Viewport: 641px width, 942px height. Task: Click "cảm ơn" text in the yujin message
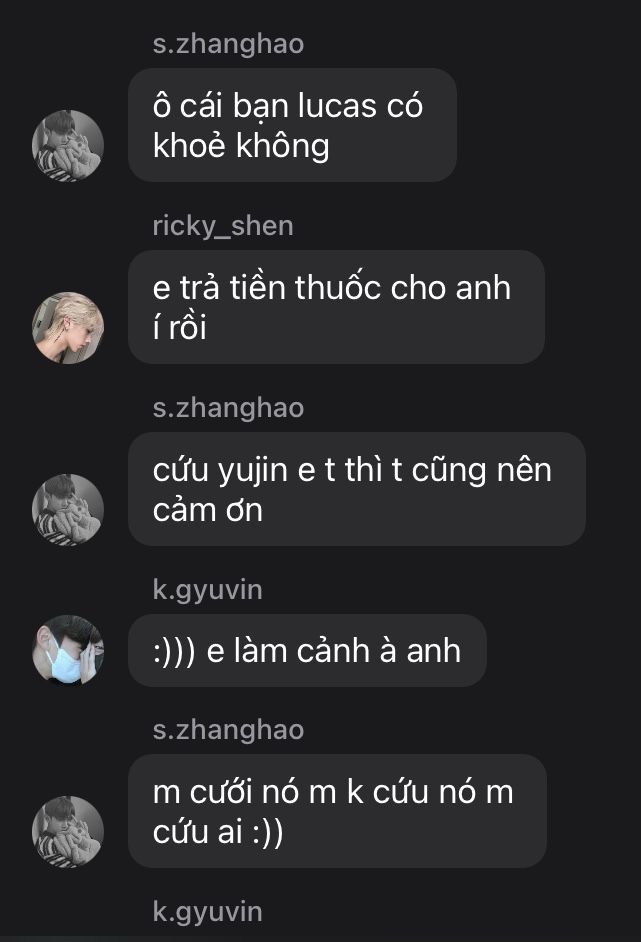click(208, 511)
